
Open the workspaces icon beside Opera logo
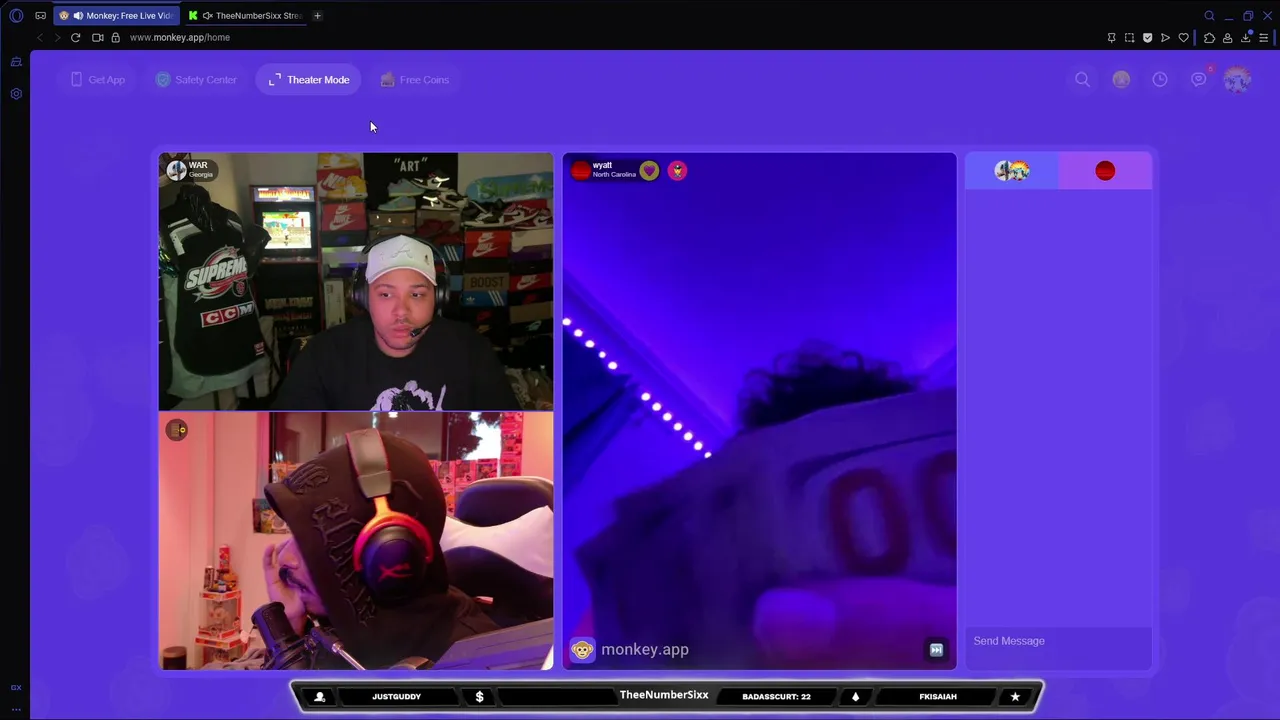[40, 16]
